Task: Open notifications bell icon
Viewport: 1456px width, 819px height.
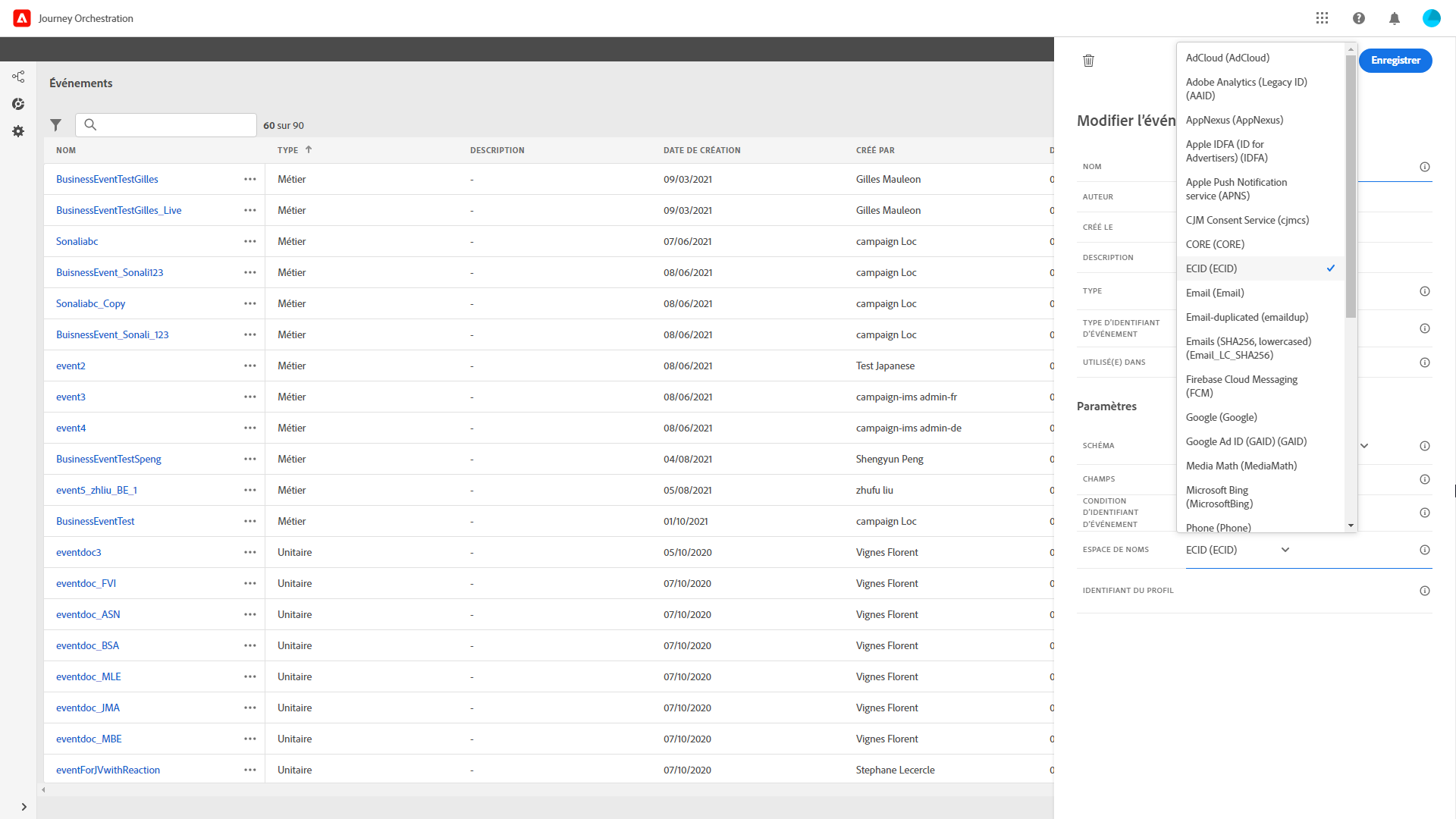Action: pyautogui.click(x=1394, y=18)
